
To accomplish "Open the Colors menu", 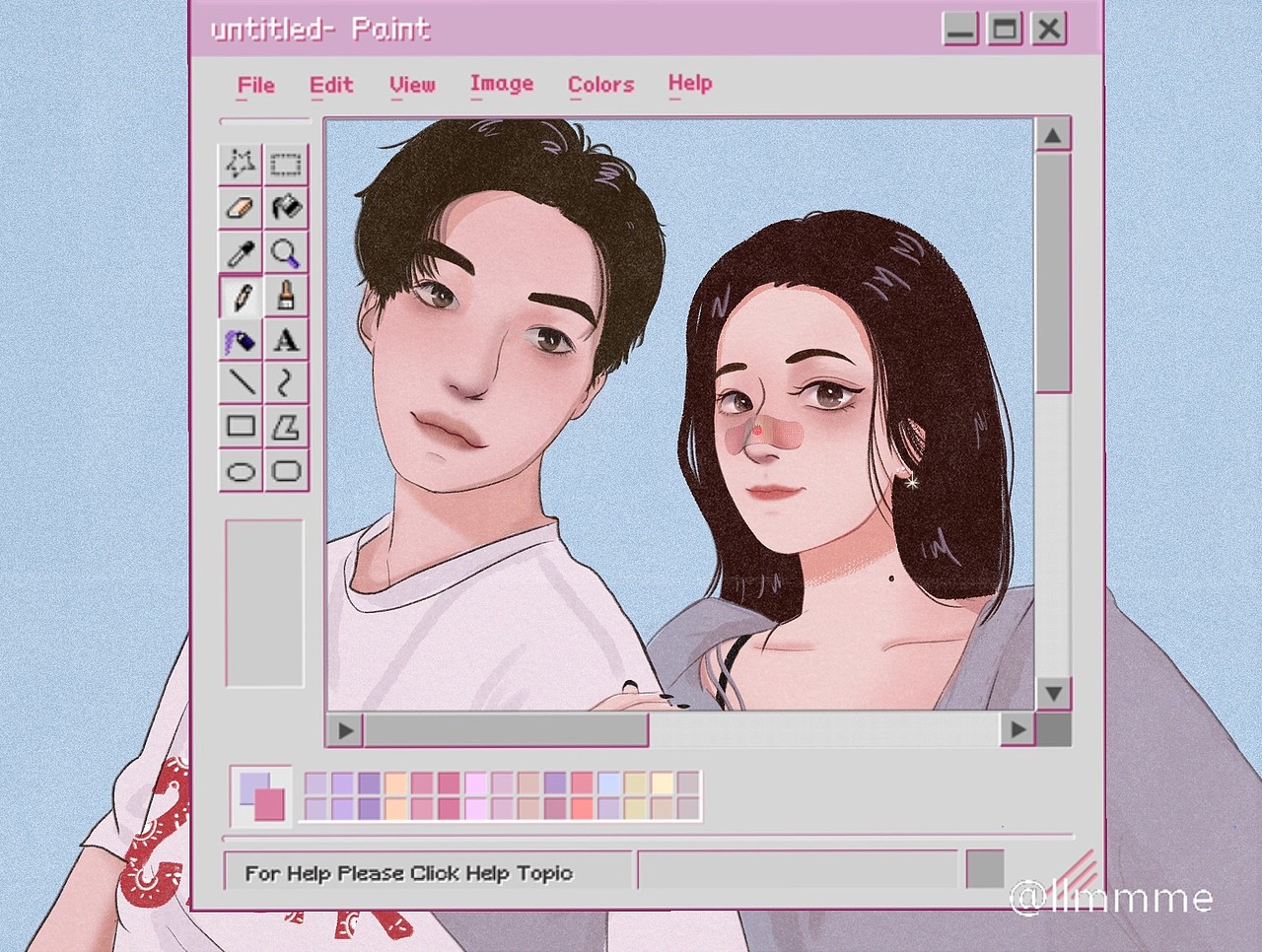I will click(x=600, y=85).
